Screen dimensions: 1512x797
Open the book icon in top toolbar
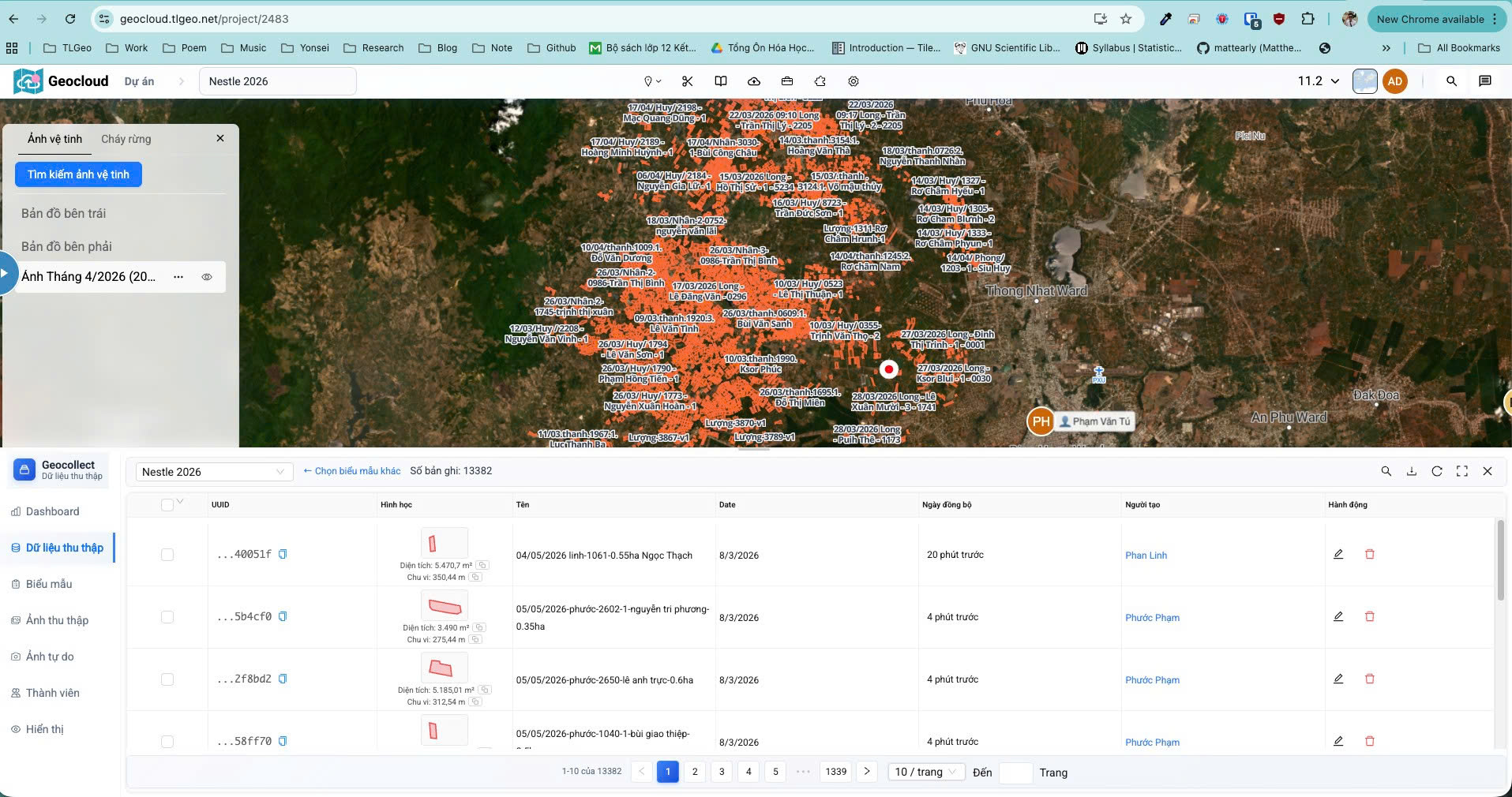[x=721, y=81]
